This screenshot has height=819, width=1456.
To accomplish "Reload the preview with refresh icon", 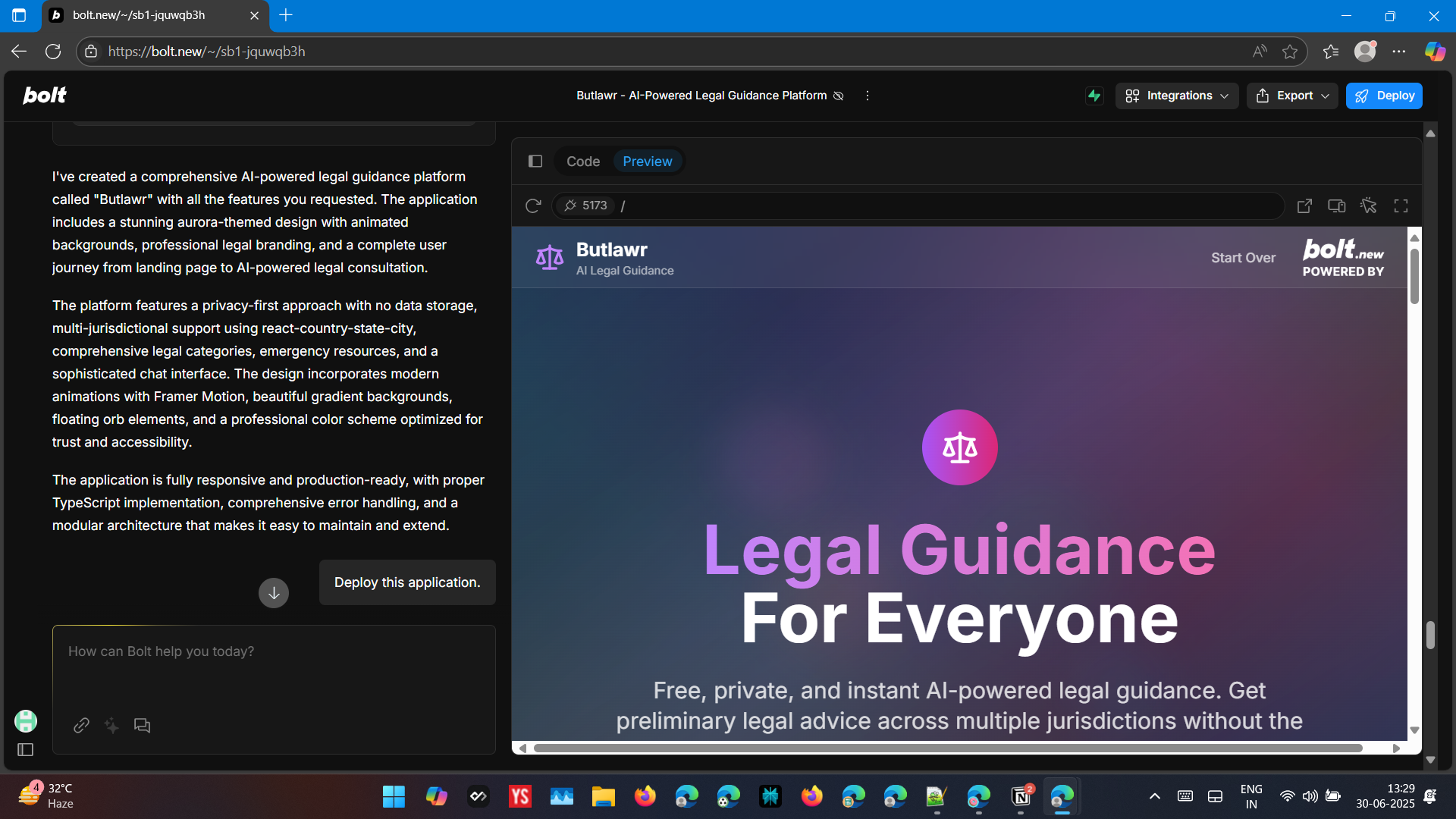I will coord(533,206).
